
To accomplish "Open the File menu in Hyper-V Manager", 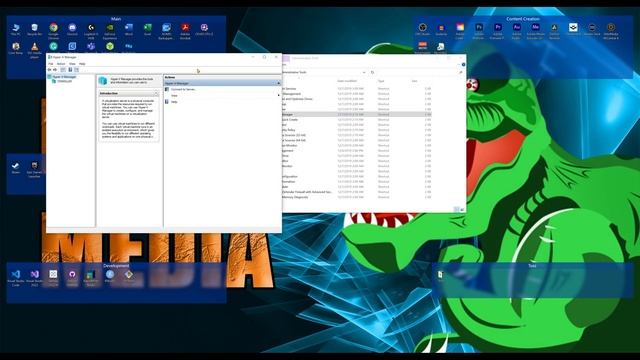I will (51, 64).
